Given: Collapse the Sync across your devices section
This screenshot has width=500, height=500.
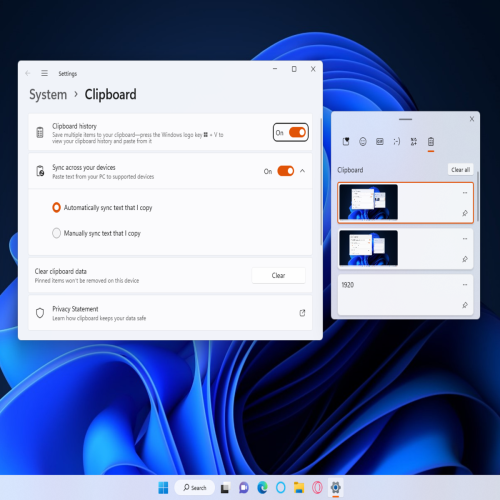Looking at the screenshot, I should [302, 171].
